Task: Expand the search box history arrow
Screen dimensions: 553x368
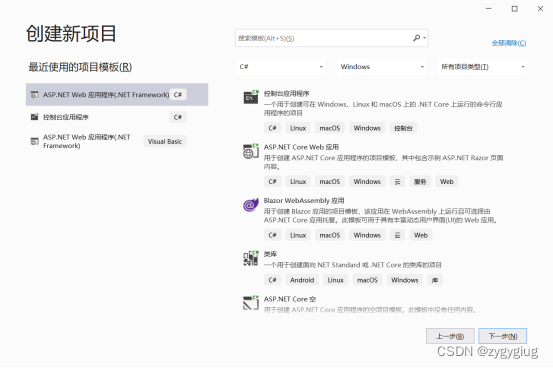Action: click(425, 38)
